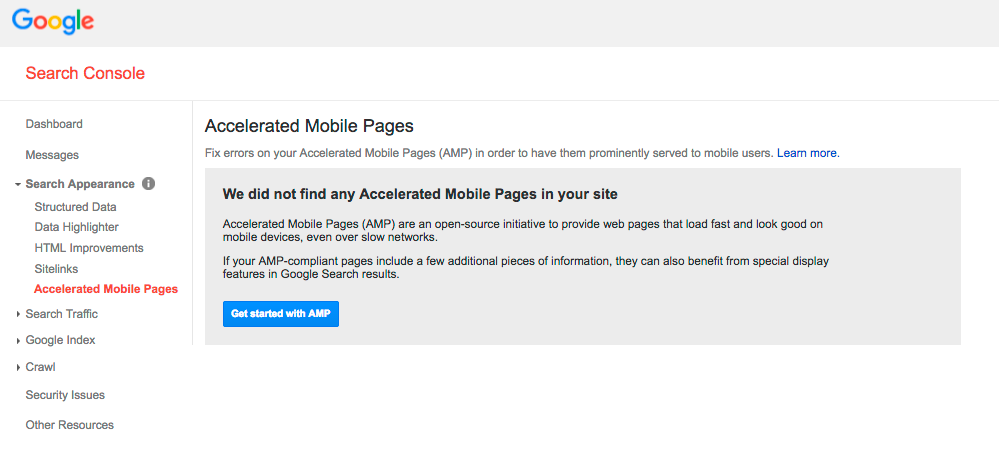Open Search Traffic menu item
This screenshot has width=999, height=452.
pyautogui.click(x=62, y=314)
